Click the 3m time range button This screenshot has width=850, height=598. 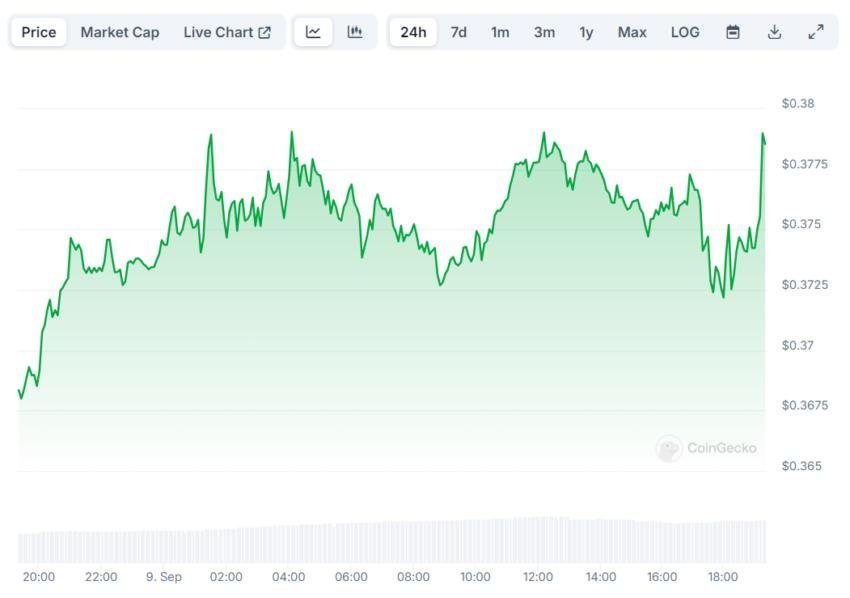coord(544,31)
